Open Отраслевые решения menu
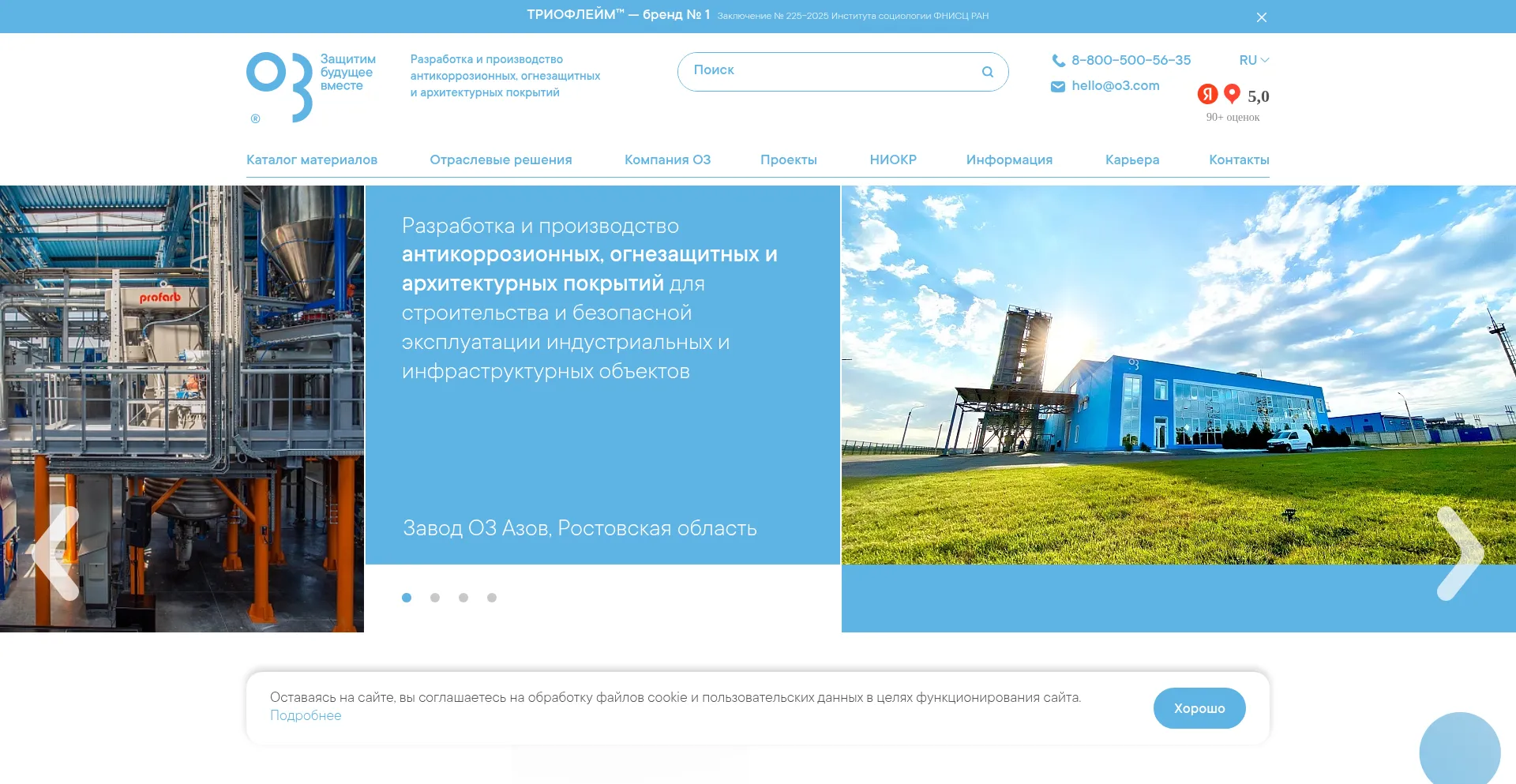The image size is (1516, 784). tap(501, 160)
